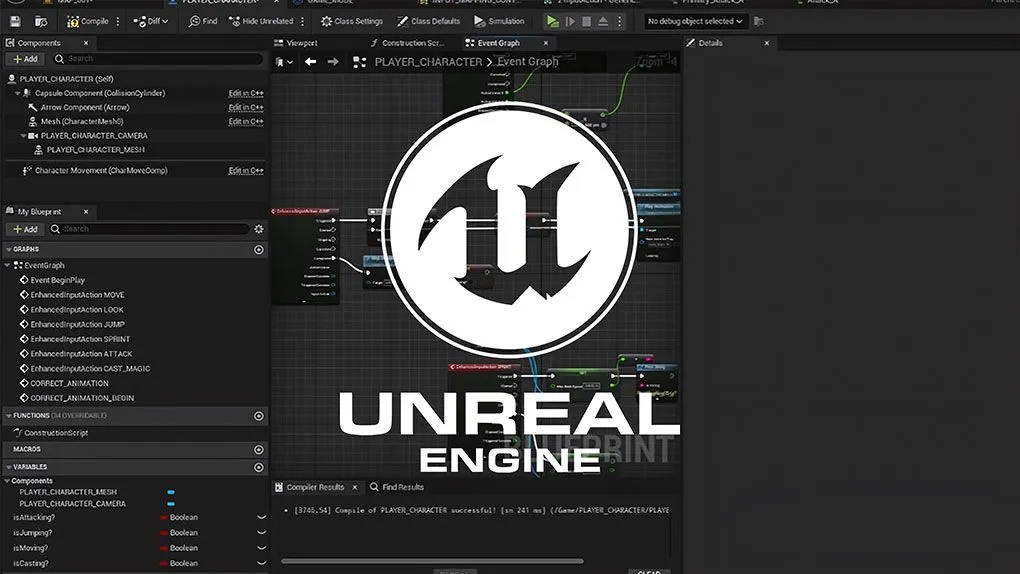Collapse PLAYER_CHARACTER_CAMERA node

23,136
